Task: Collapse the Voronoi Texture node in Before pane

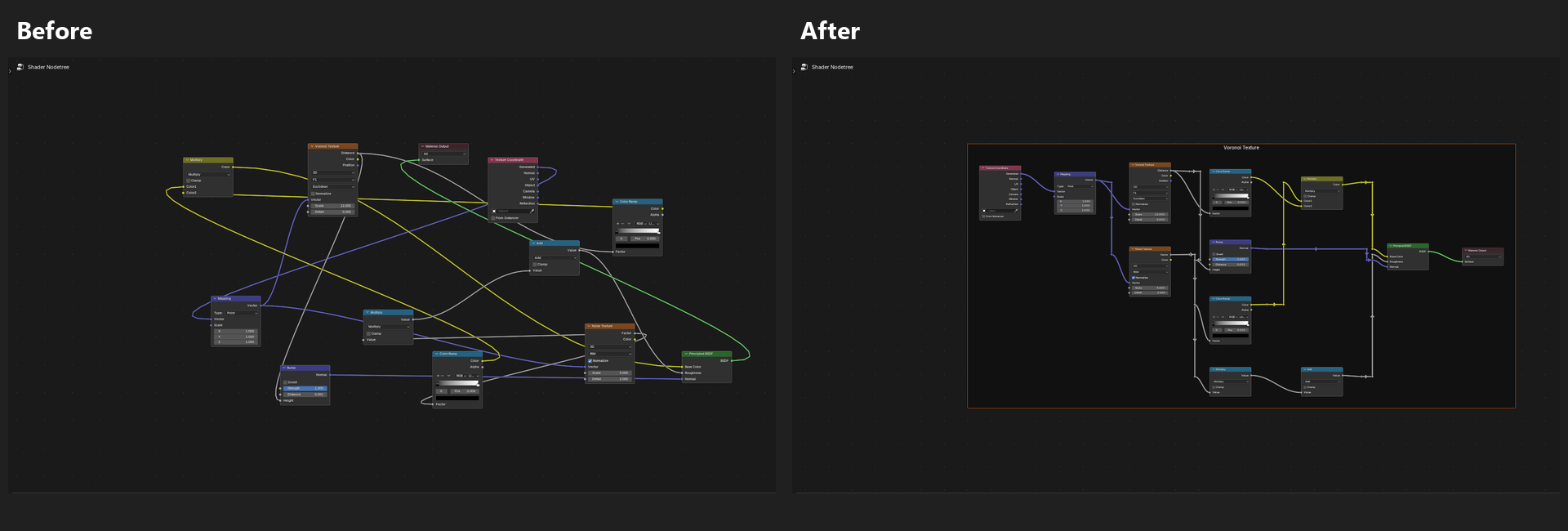Action: pyautogui.click(x=312, y=146)
